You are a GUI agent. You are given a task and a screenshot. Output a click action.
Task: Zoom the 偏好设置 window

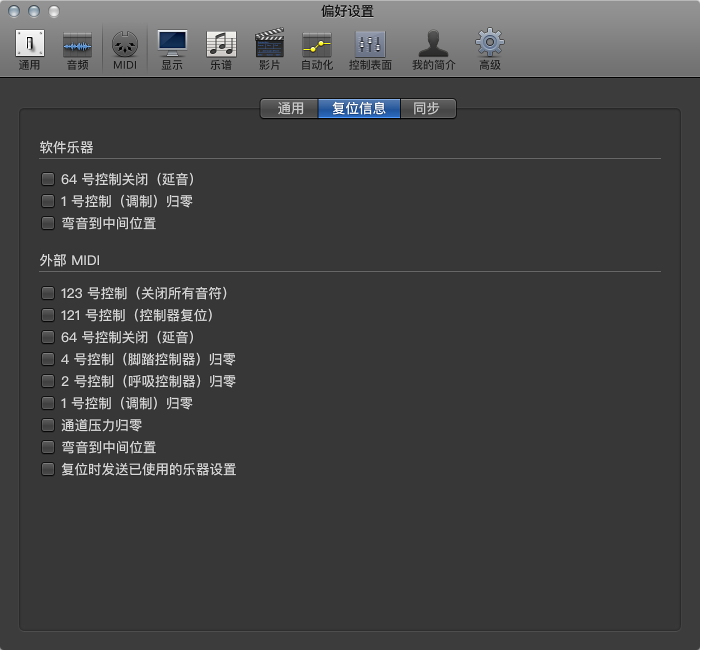54,11
